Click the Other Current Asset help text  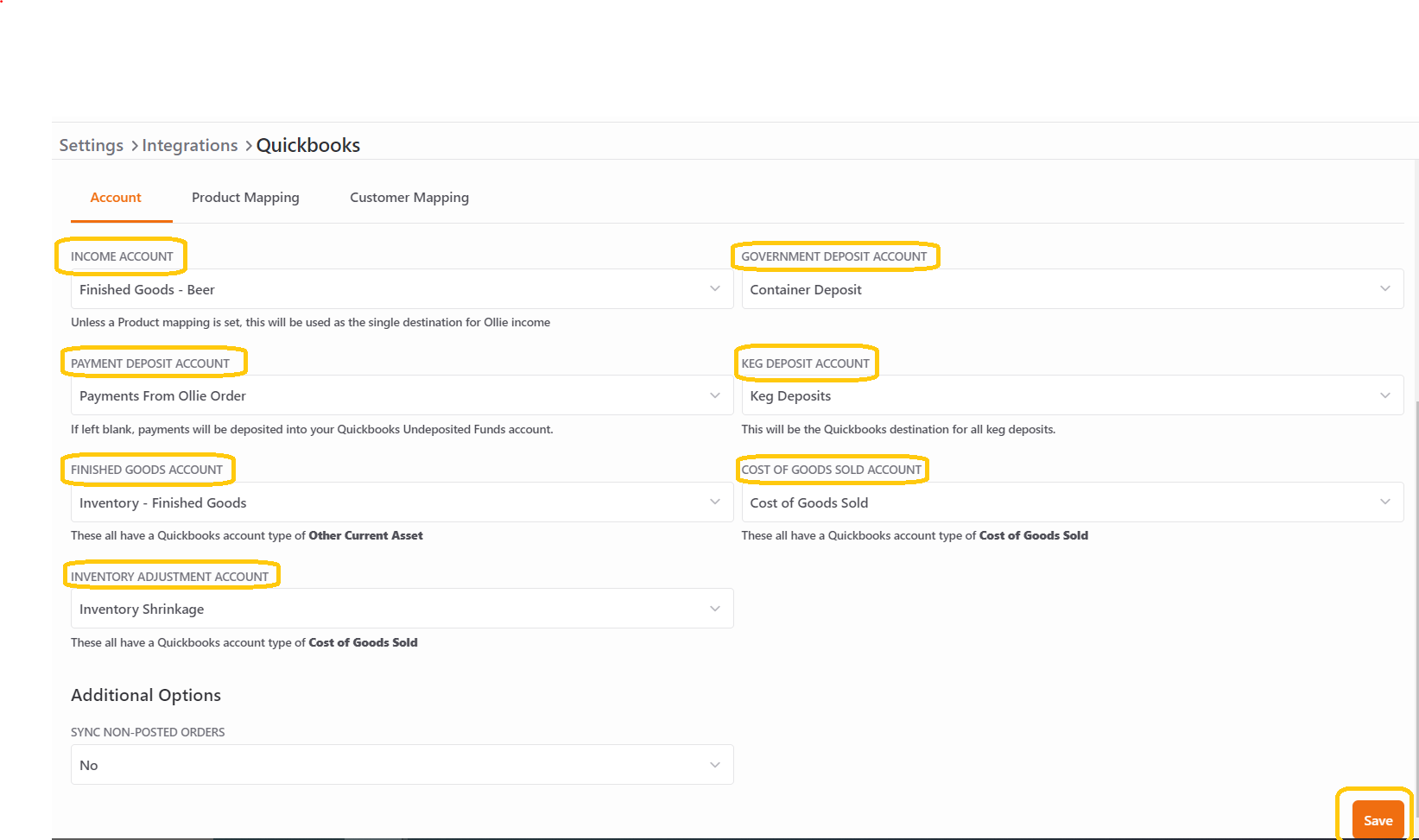point(247,535)
